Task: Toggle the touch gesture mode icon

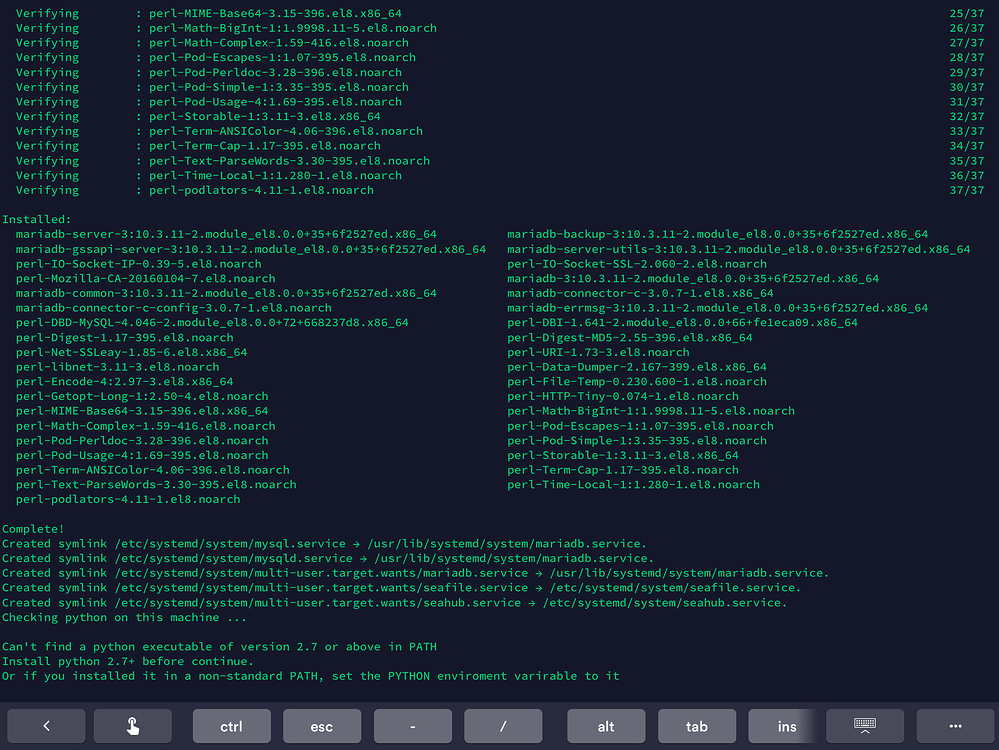Action: tap(133, 726)
